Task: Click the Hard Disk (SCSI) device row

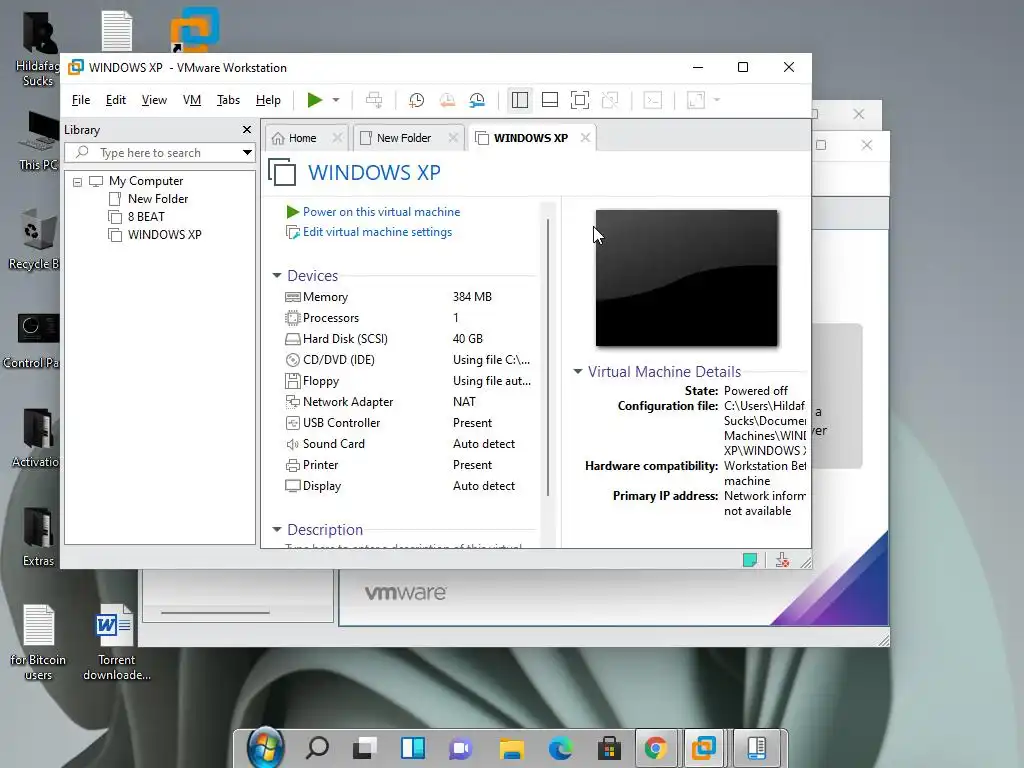Action: pyautogui.click(x=409, y=339)
